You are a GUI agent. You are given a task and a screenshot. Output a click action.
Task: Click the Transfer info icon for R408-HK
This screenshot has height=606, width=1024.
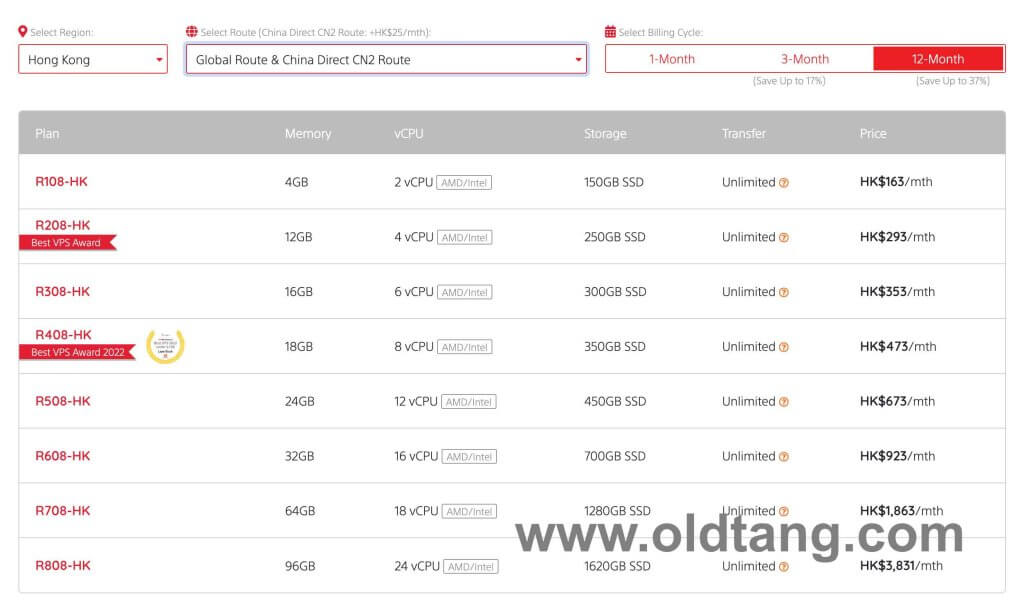coord(784,348)
